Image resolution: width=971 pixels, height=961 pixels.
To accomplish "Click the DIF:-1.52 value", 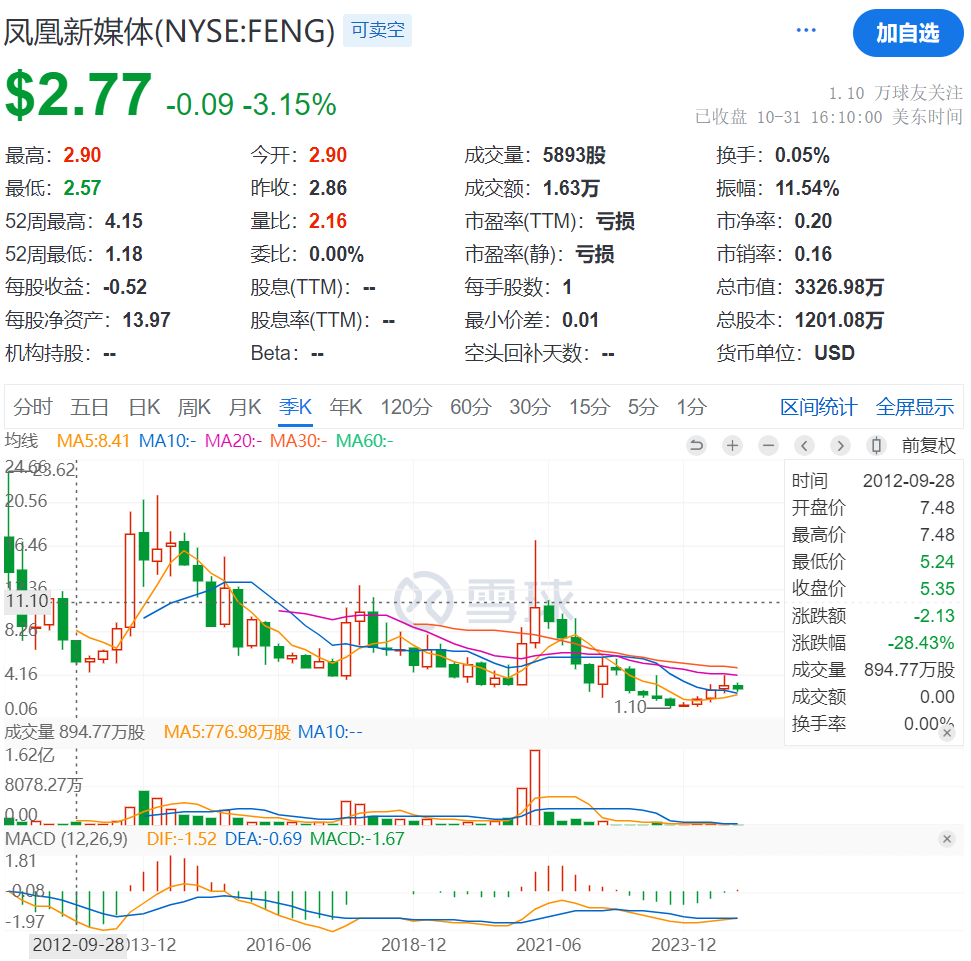I will point(181,839).
